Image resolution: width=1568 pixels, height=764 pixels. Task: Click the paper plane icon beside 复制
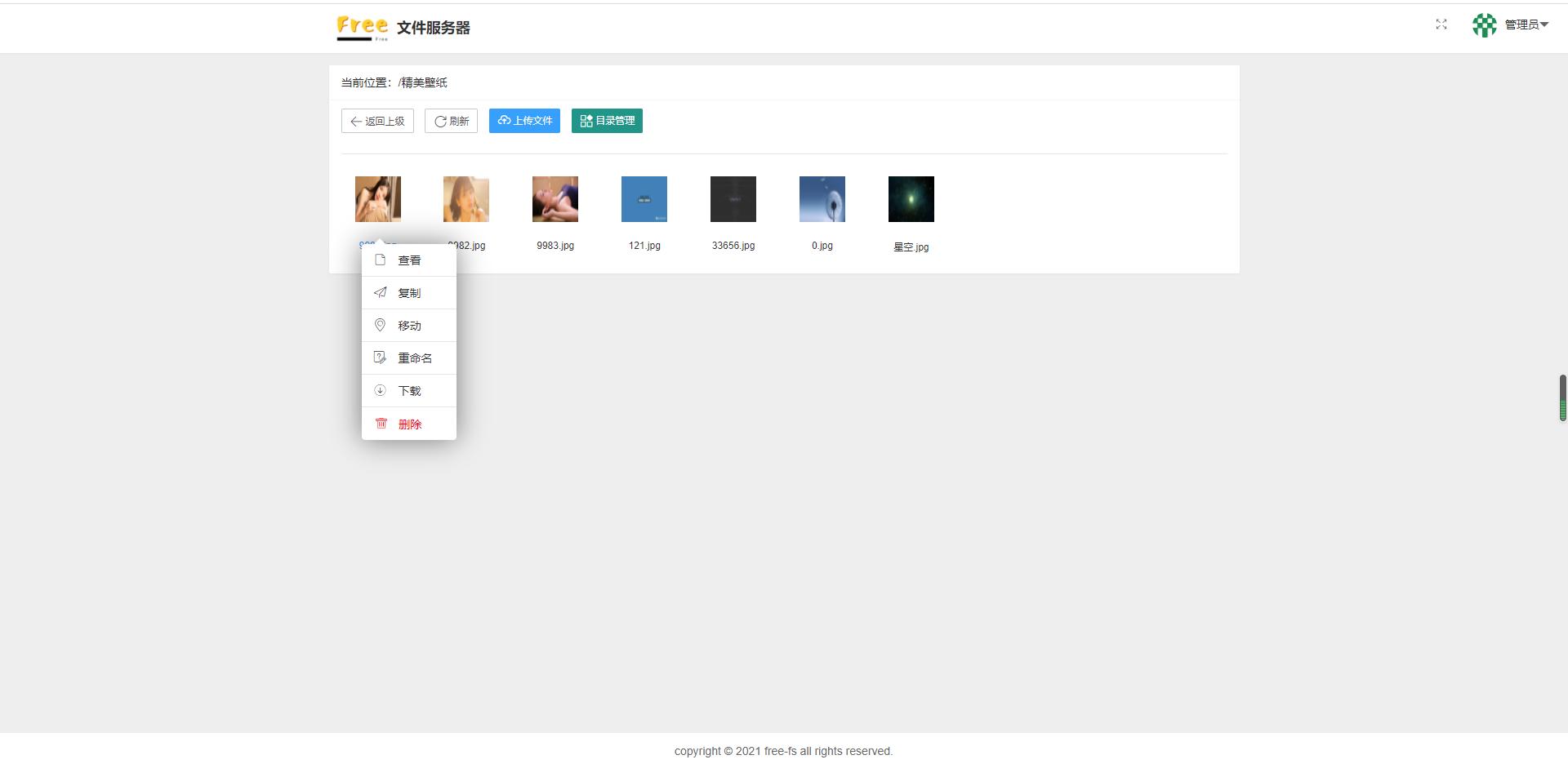pyautogui.click(x=380, y=292)
